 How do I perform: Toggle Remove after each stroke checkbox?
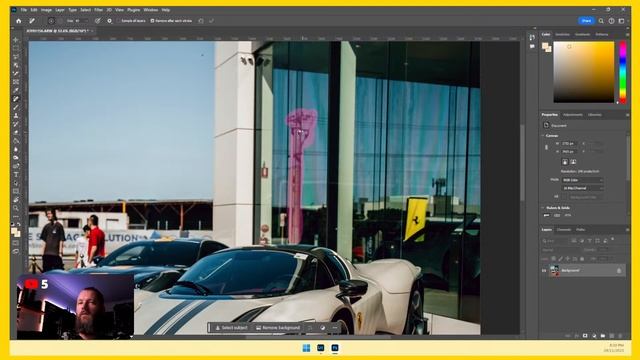click(x=152, y=21)
